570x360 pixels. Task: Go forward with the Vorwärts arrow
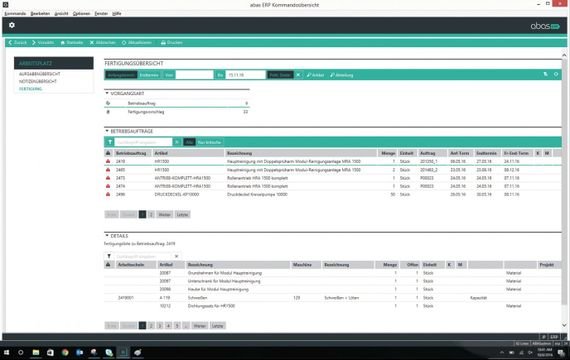(43, 43)
